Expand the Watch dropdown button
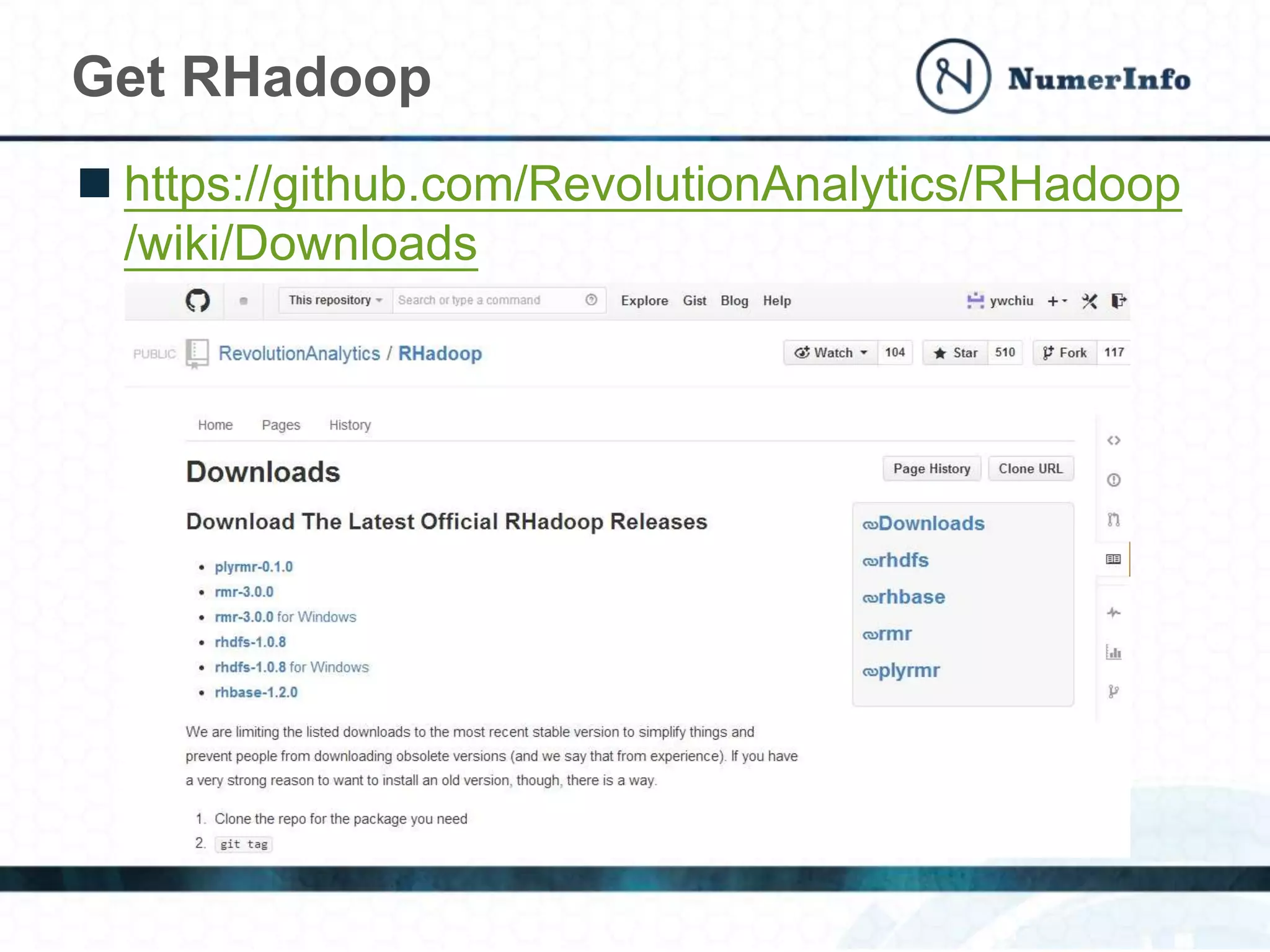Screen dimensions: 1270x952 (x=831, y=353)
